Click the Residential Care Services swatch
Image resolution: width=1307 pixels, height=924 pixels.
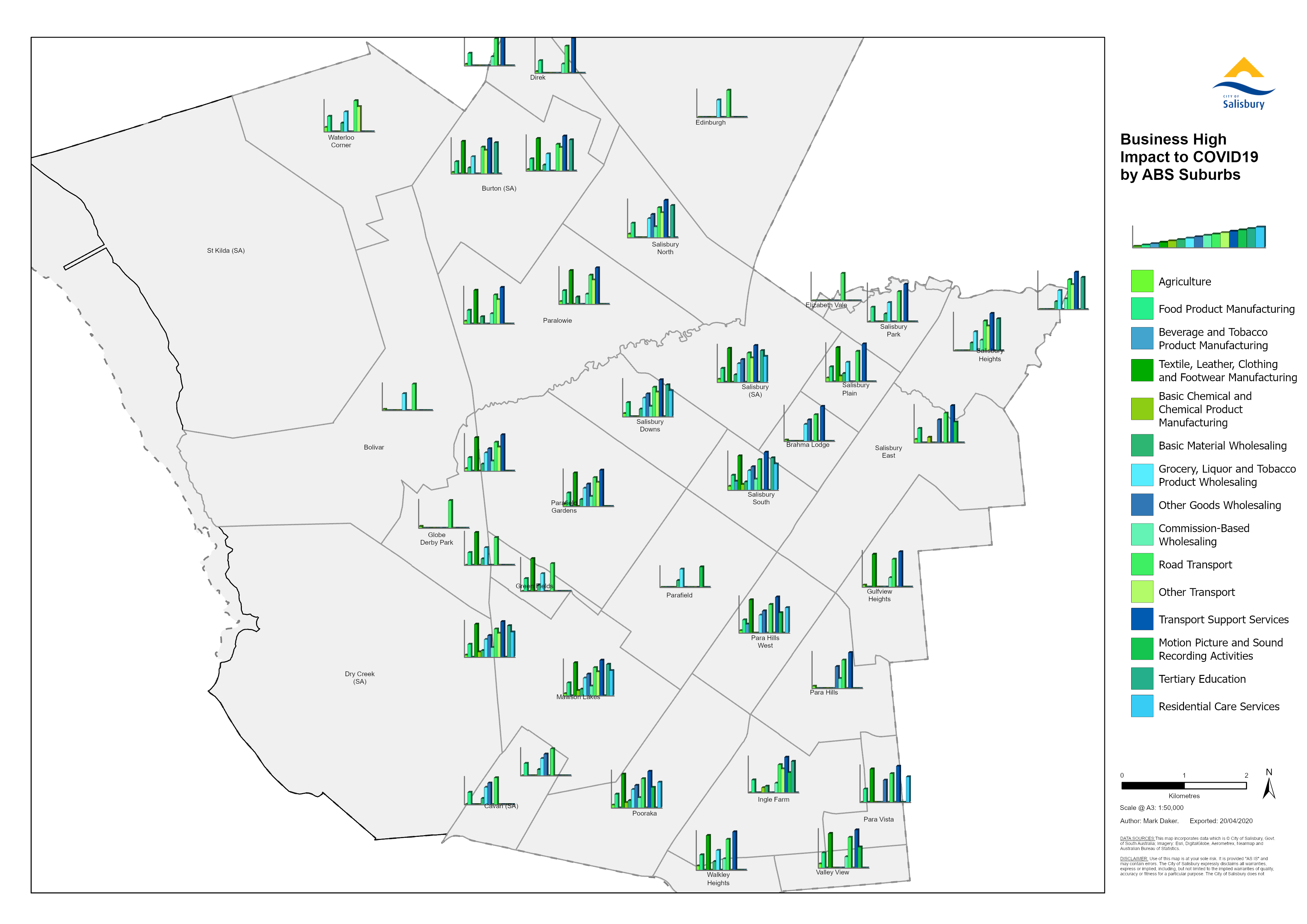tap(1142, 706)
